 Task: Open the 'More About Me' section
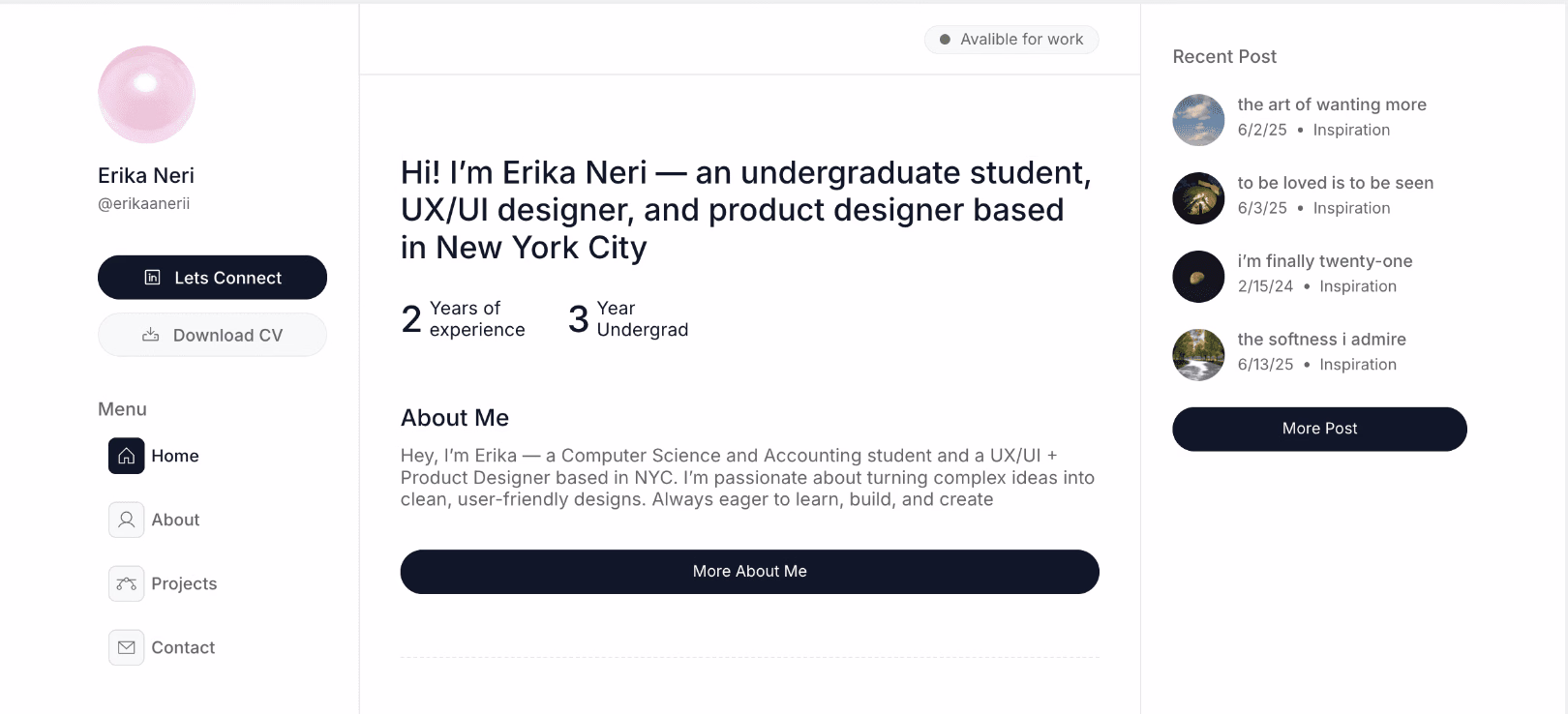749,571
